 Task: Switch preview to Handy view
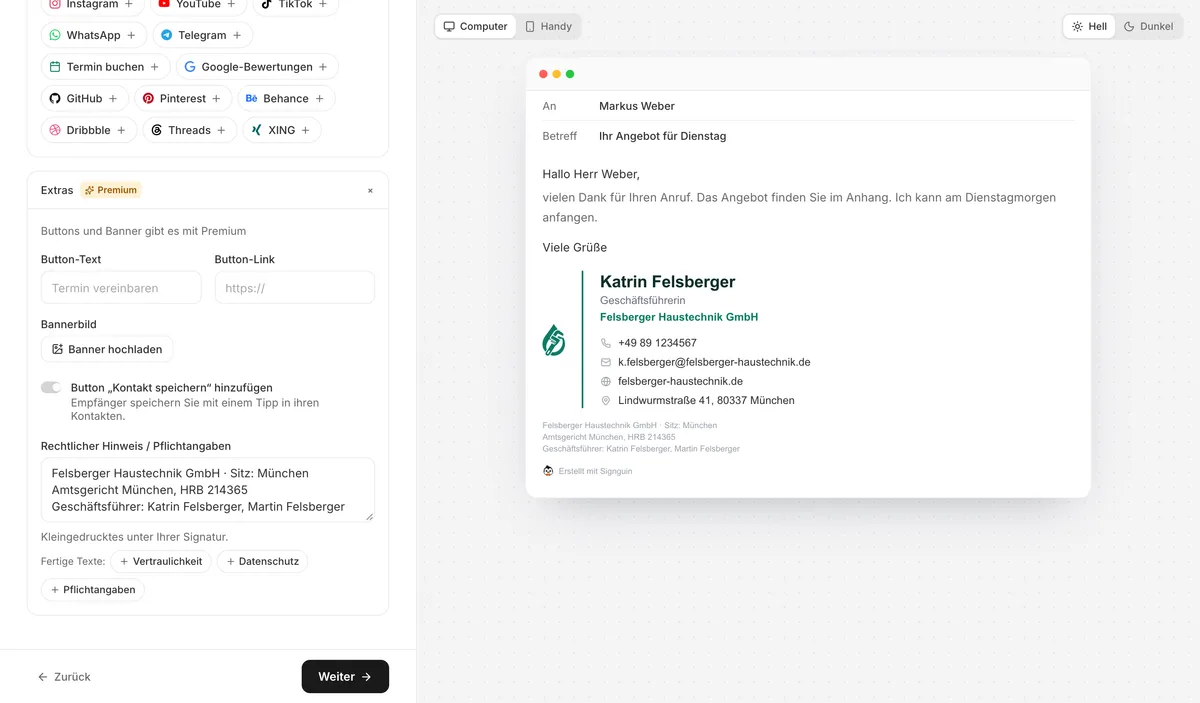(549, 26)
